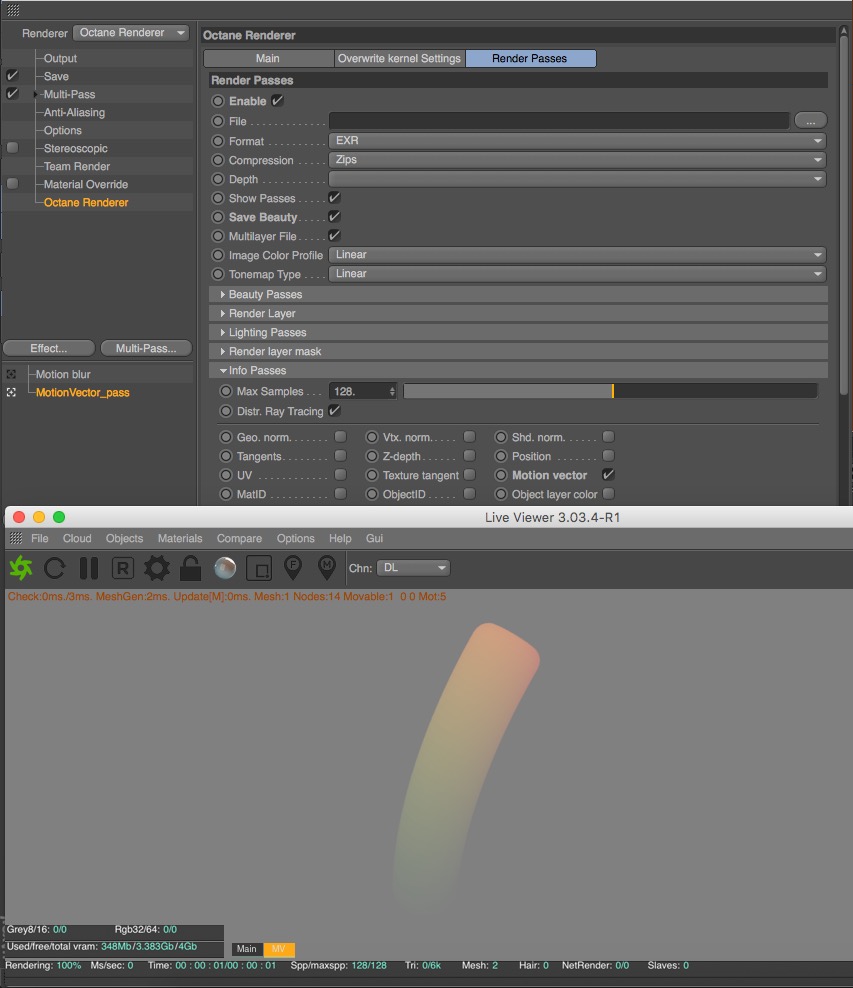The width and height of the screenshot is (853, 988).
Task: Open the Tonemap Type dropdown
Action: [577, 273]
